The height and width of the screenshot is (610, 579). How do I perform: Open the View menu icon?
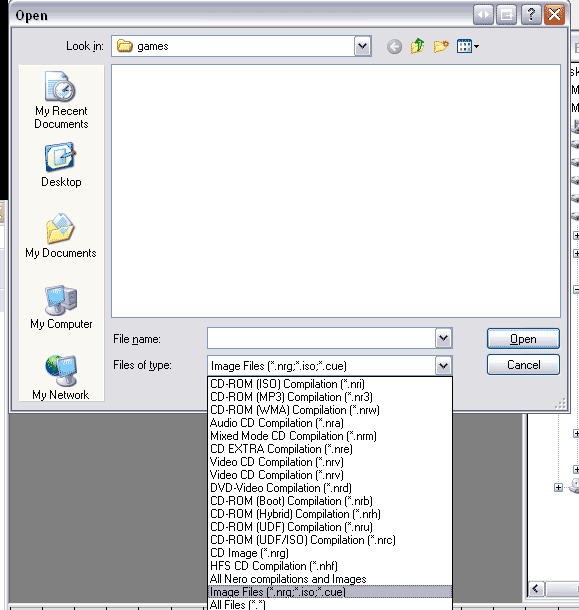[468, 46]
